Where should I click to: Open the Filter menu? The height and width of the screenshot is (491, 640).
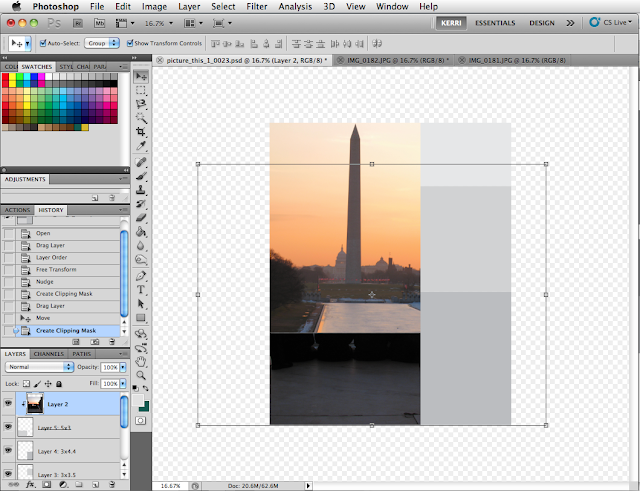[x=256, y=6]
